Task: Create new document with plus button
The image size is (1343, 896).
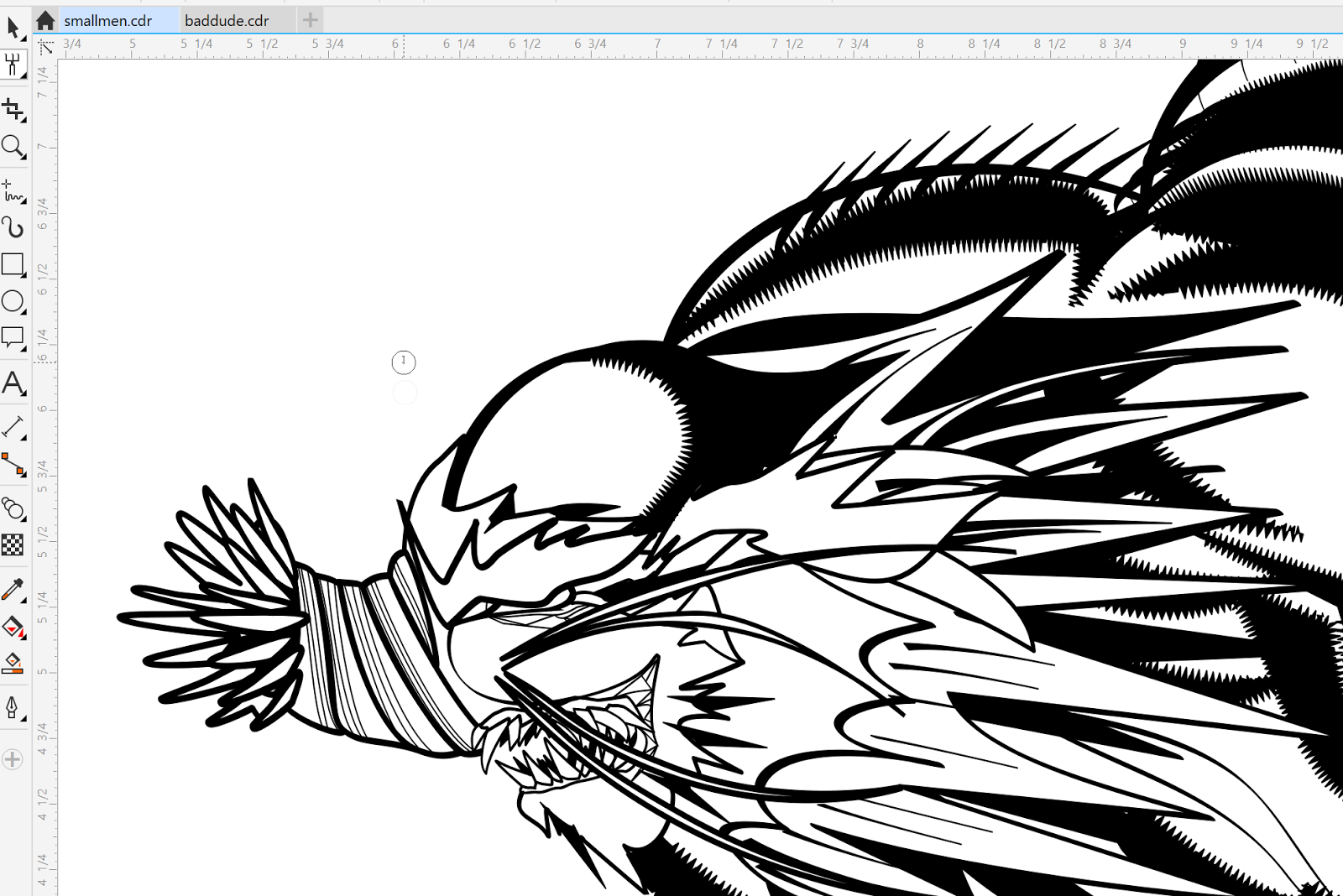Action: click(310, 18)
